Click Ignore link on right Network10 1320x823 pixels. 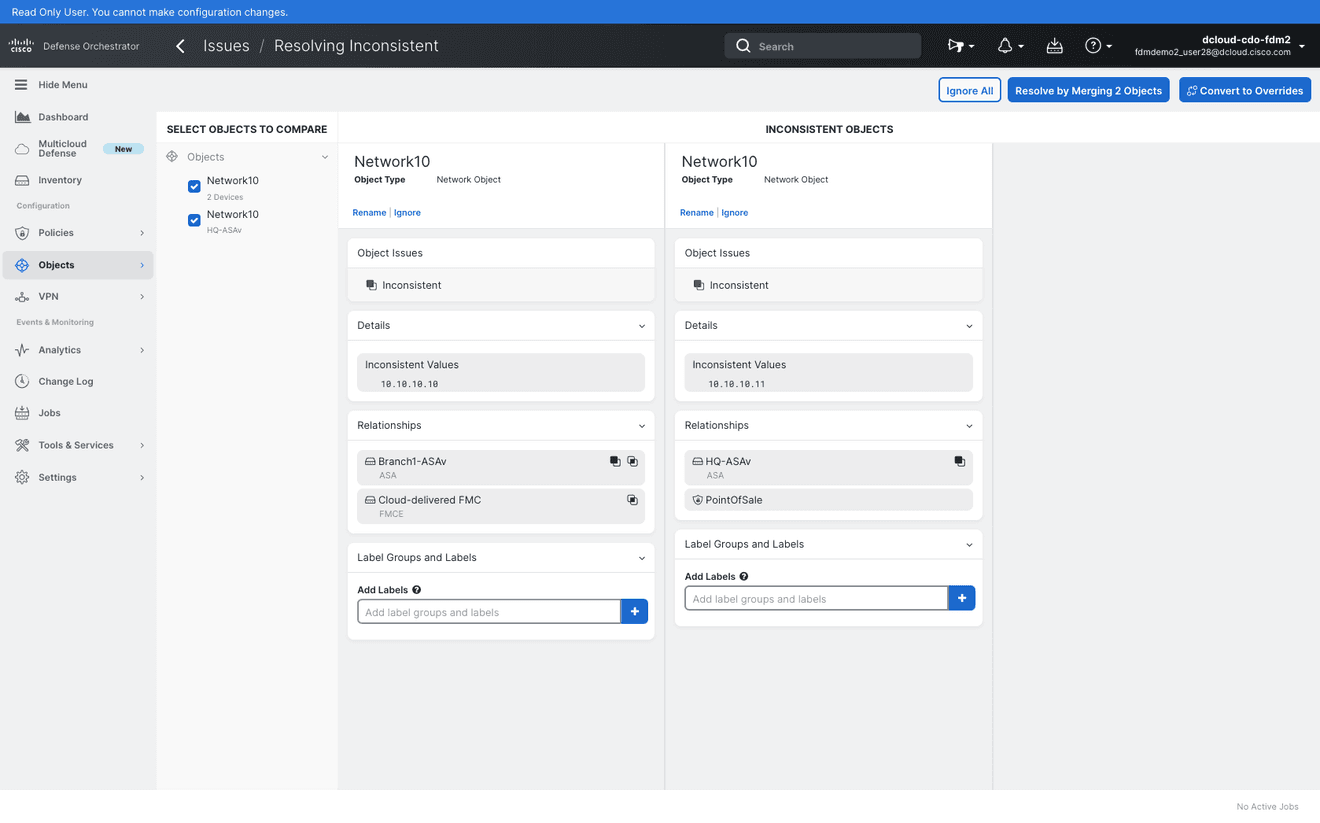pos(735,213)
